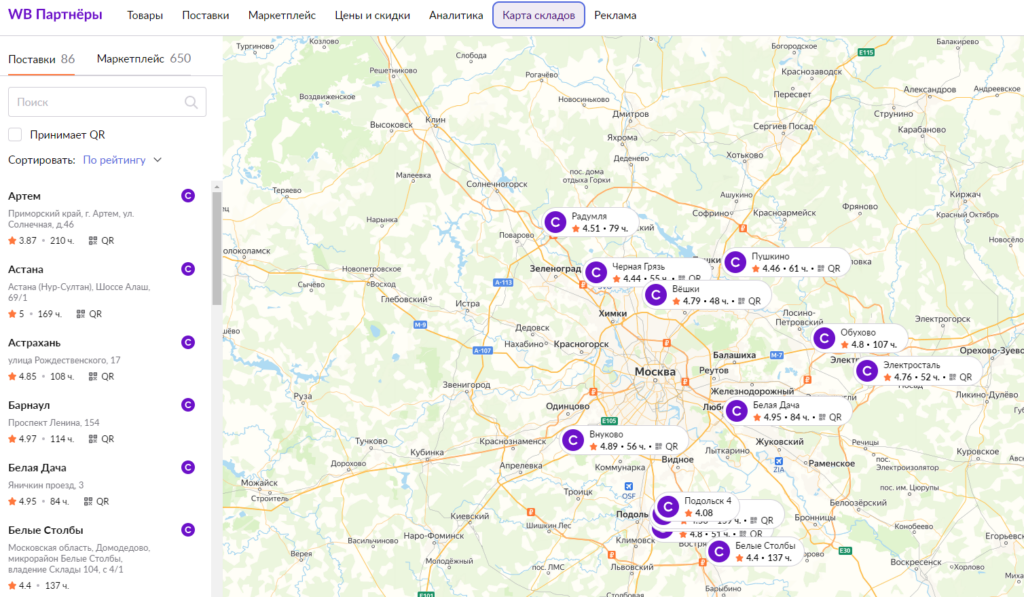Click the WB Партнёры logo
1024x597 pixels.
tap(55, 14)
